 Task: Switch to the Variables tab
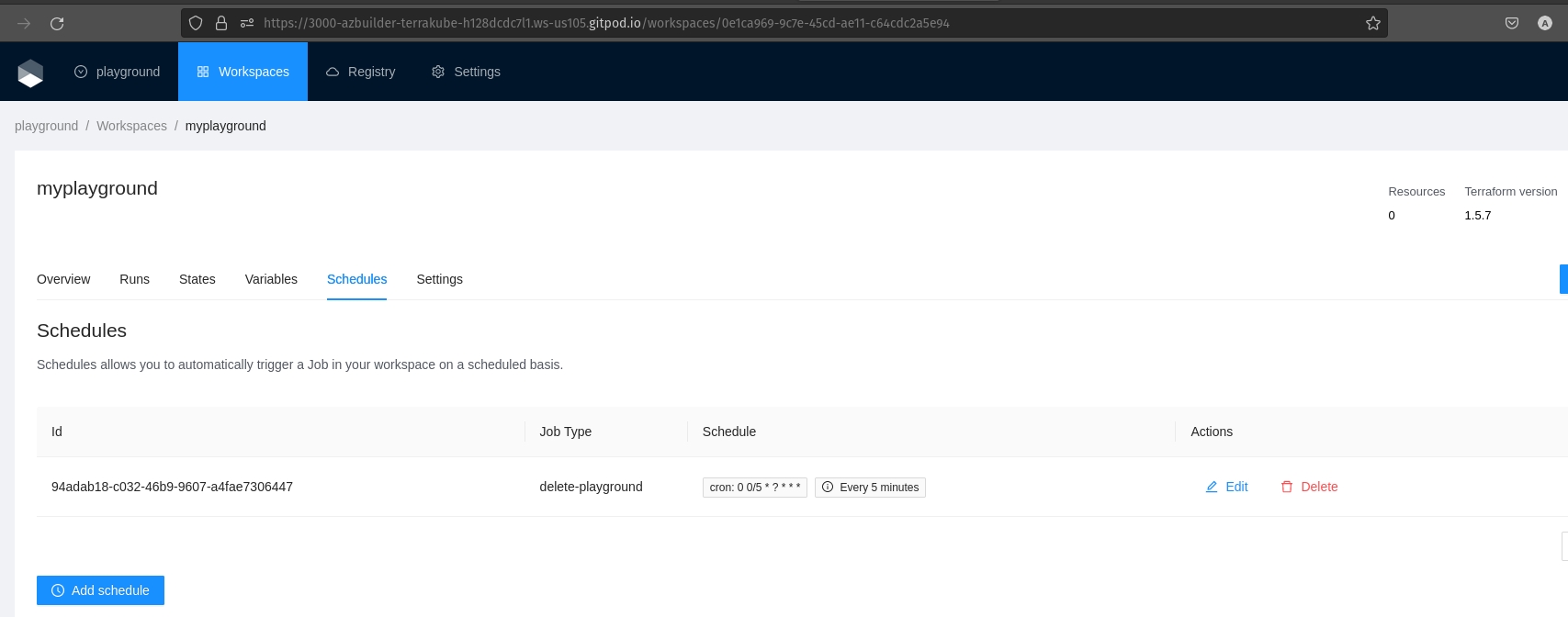pos(271,279)
